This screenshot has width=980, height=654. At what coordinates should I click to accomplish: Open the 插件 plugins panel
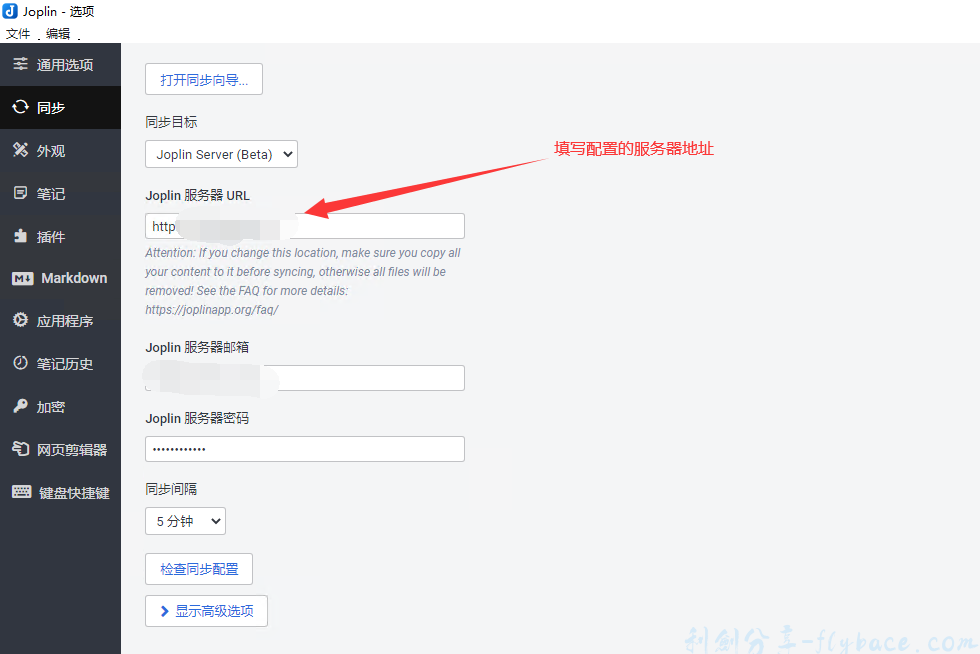(x=60, y=236)
